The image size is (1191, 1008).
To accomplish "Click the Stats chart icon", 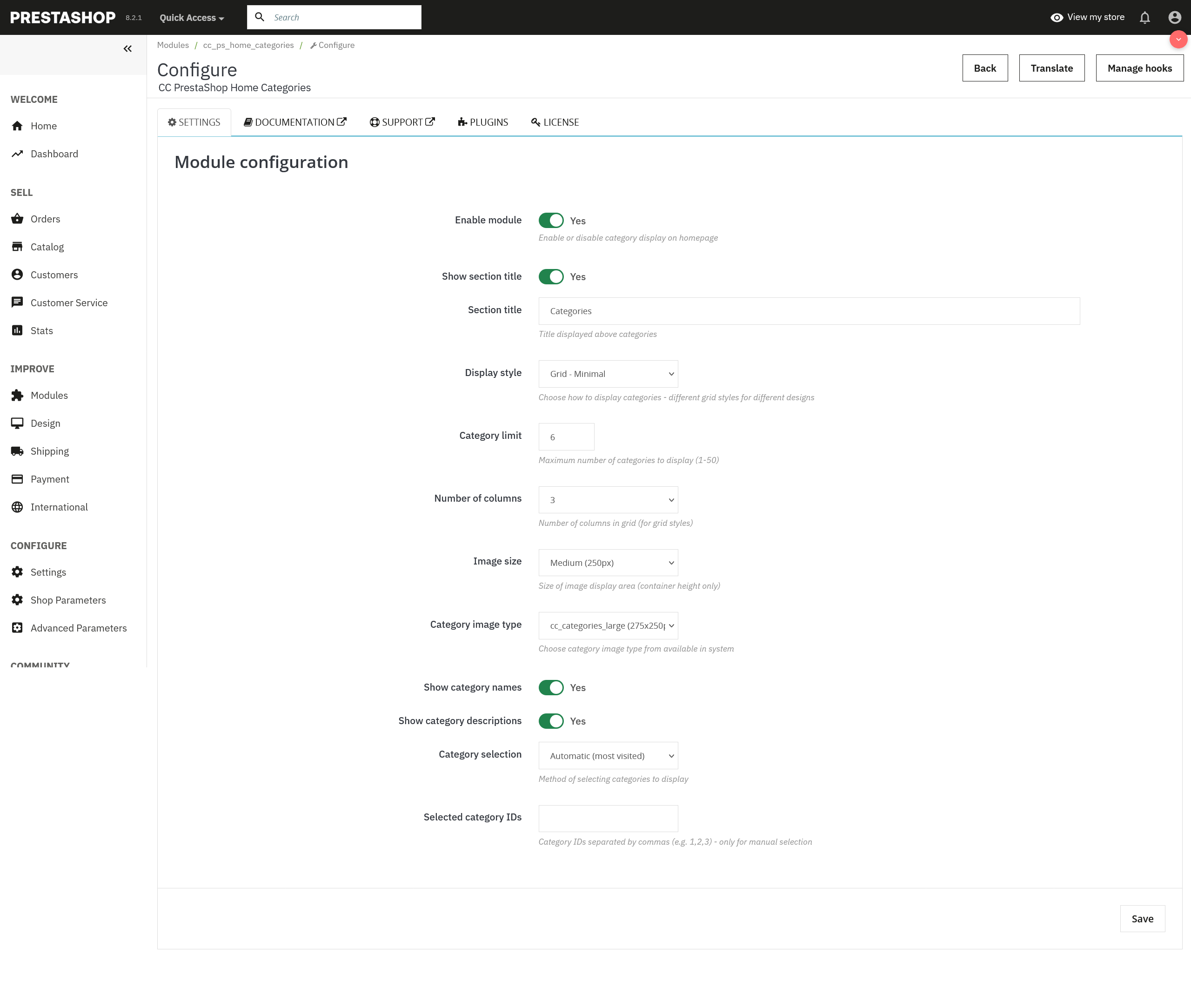I will 17,330.
